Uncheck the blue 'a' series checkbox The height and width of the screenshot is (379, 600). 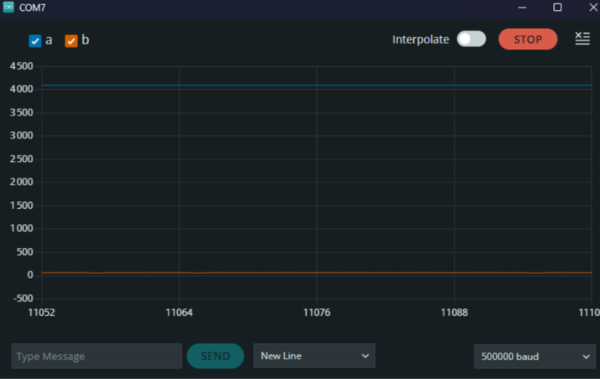[35, 41]
